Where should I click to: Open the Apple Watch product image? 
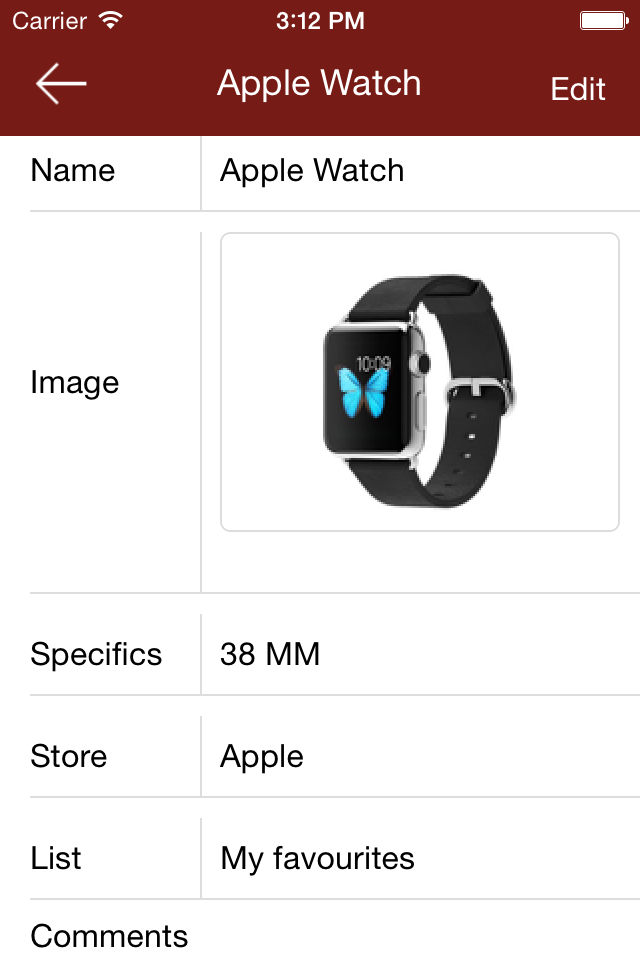420,381
